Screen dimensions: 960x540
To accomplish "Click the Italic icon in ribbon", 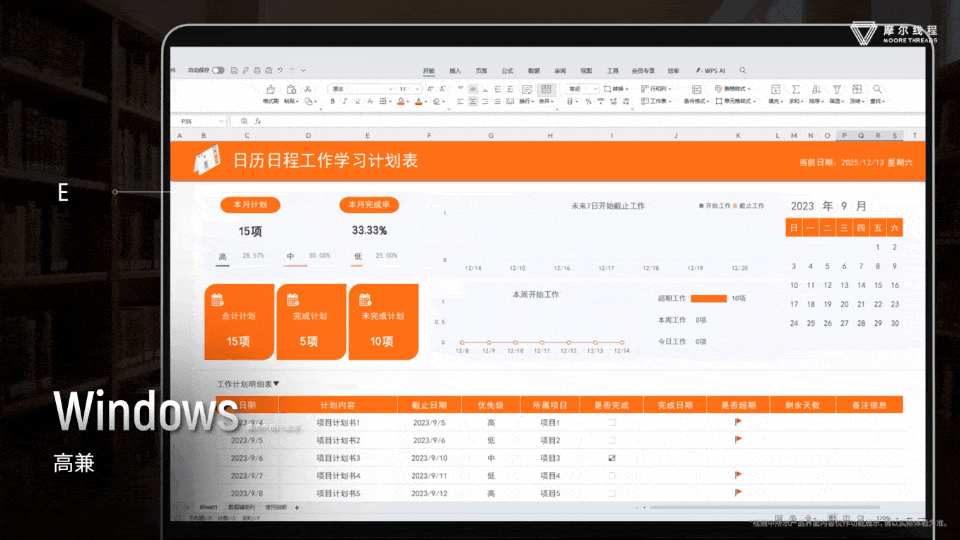I will (345, 101).
